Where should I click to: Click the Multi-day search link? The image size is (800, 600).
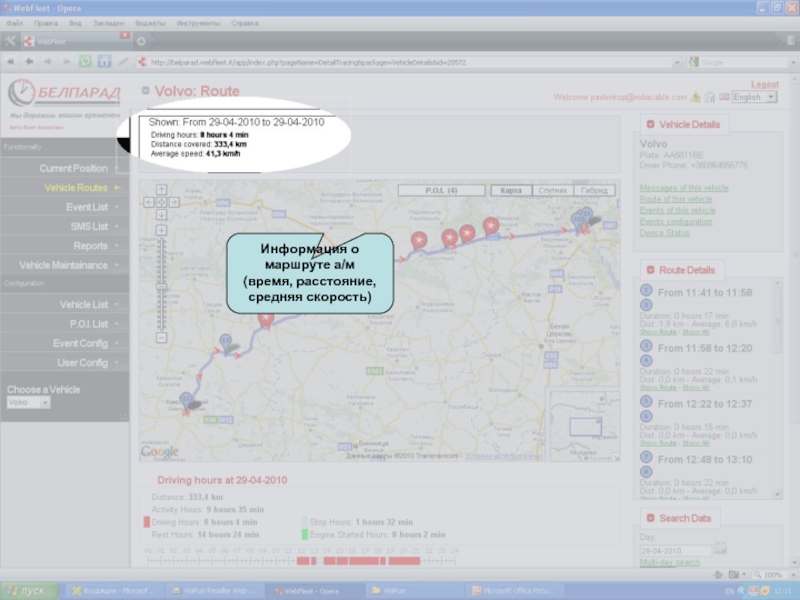[669, 562]
